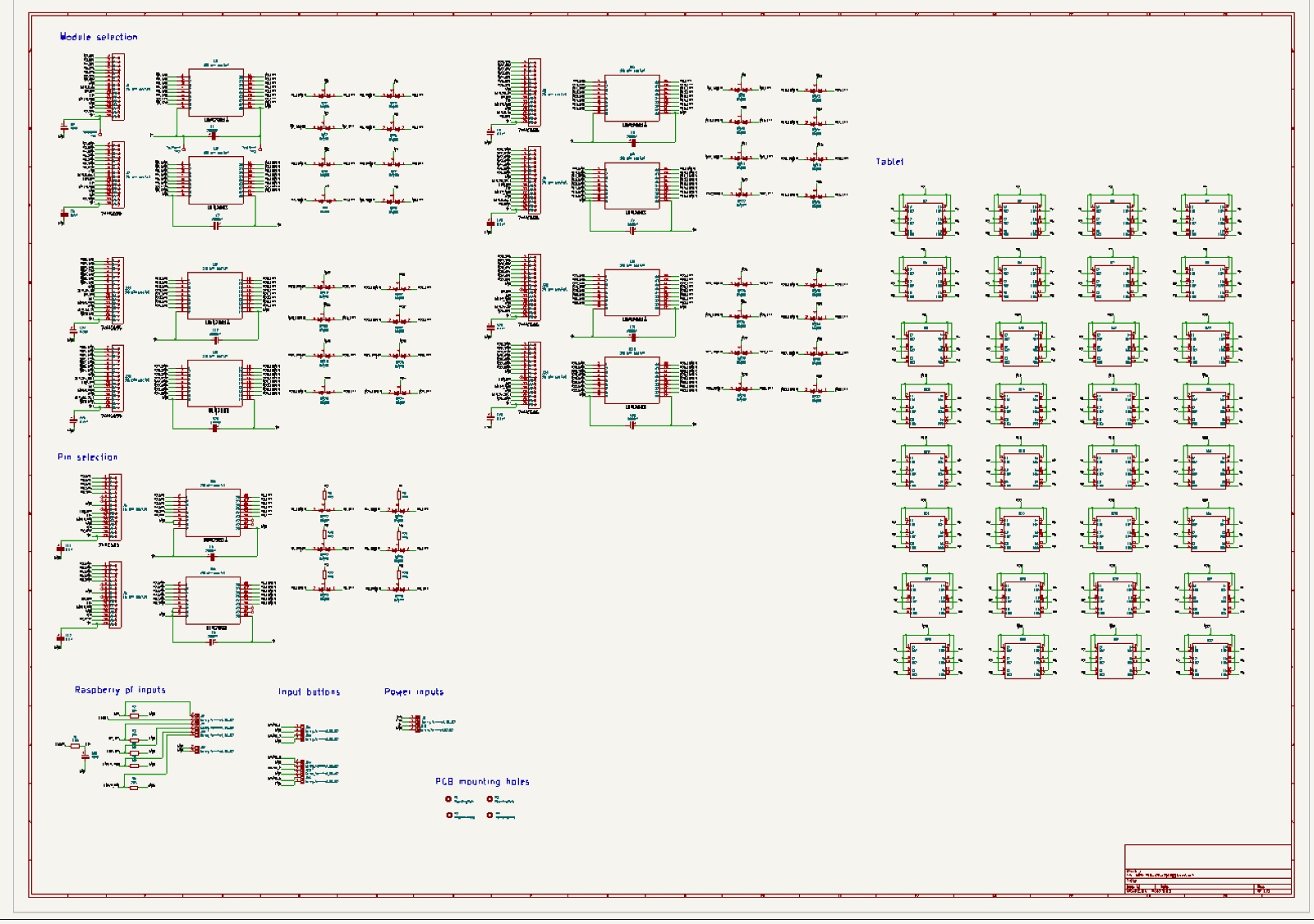This screenshot has height=924, width=1314.
Task: Select the "Raspberry pi inputs" label
Action: 120,690
